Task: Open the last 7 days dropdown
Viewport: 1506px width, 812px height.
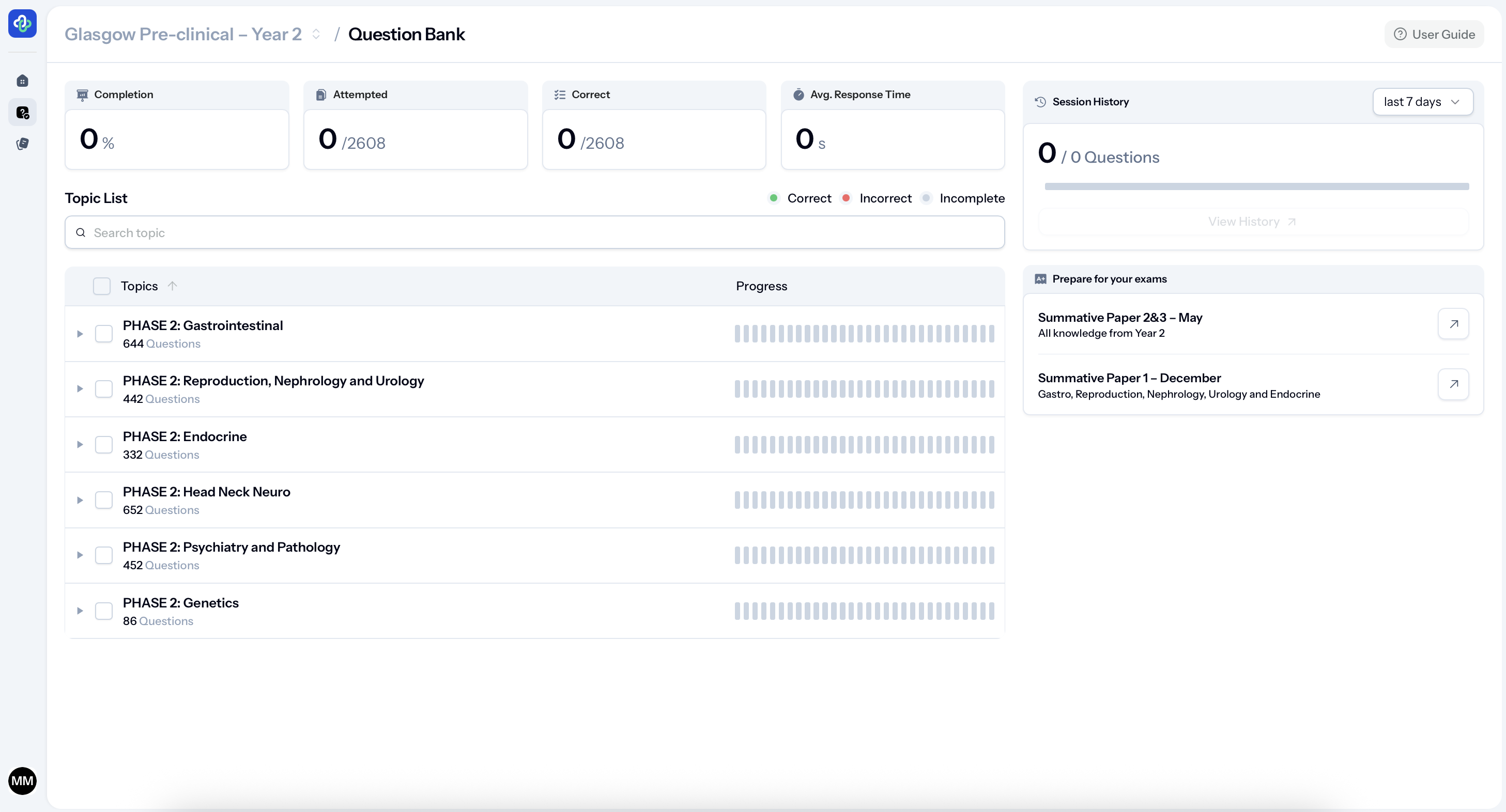Action: 1422,102
